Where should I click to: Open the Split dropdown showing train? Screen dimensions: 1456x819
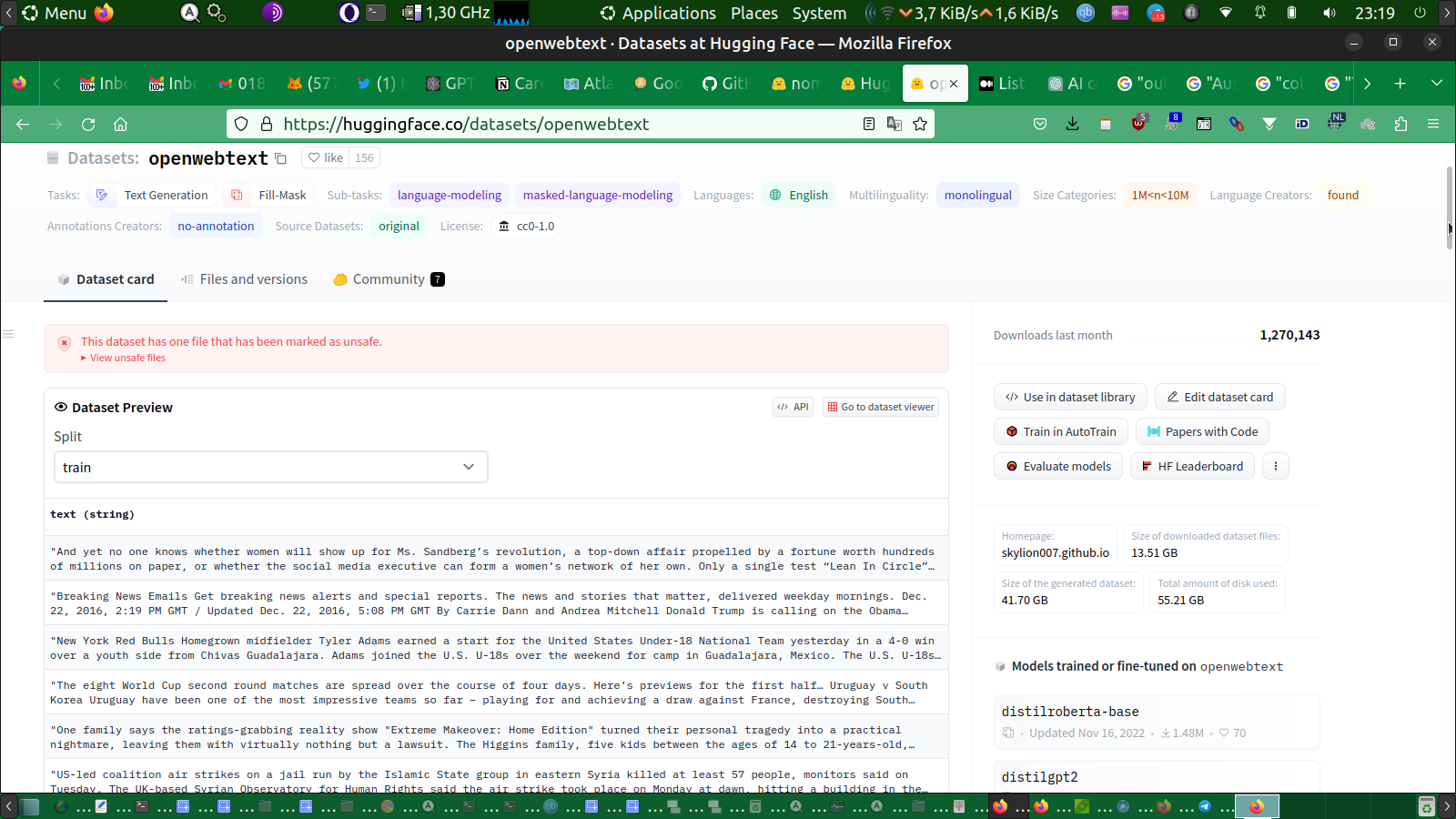coord(271,467)
